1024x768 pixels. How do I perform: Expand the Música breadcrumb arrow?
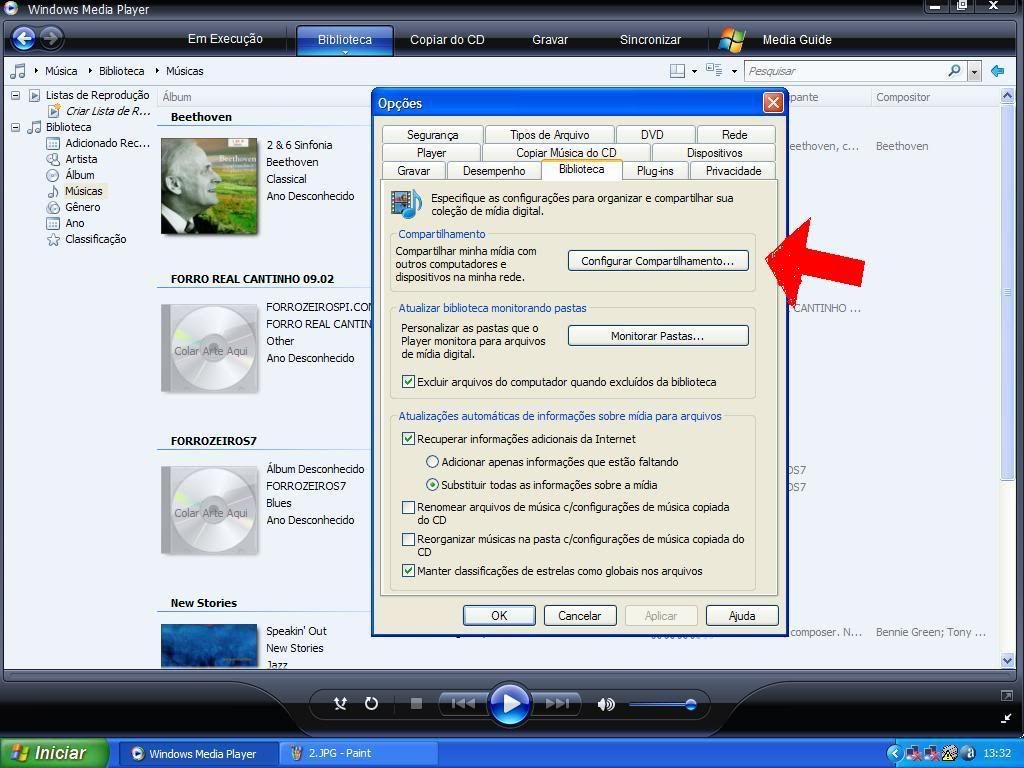point(36,71)
